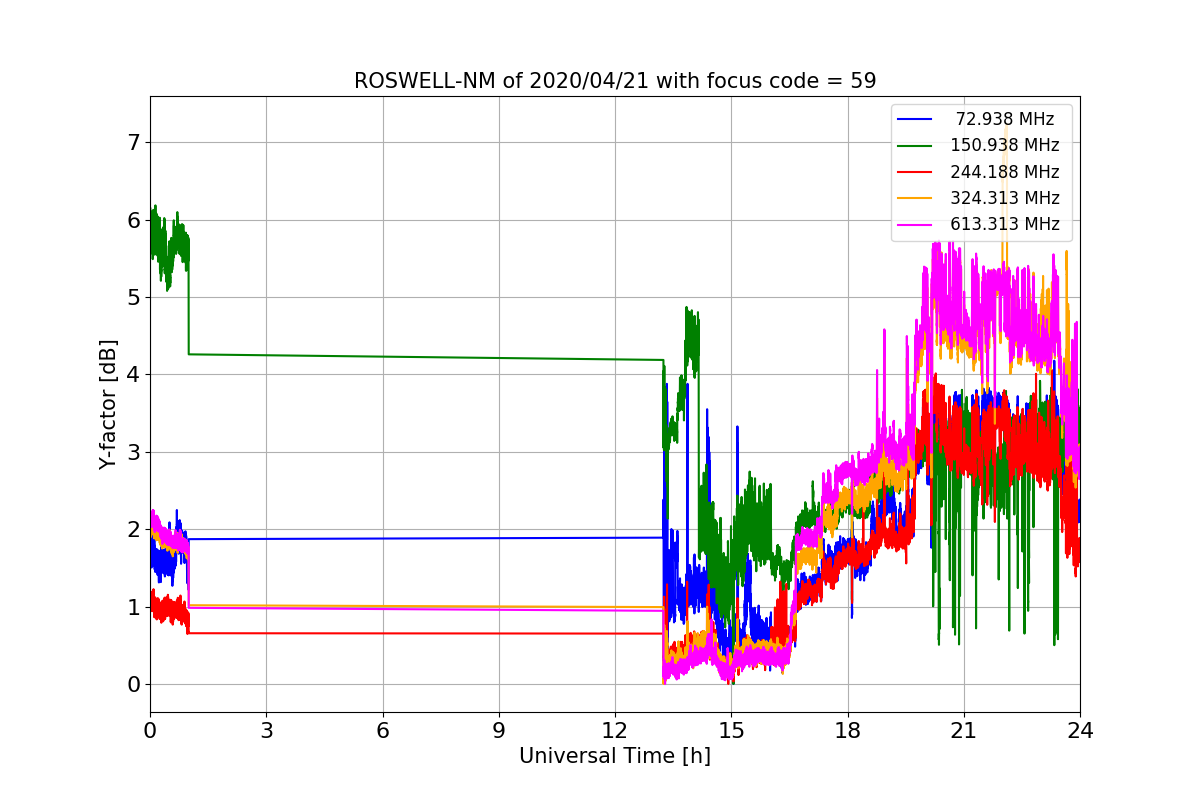The image size is (1200, 800).
Task: Click the red legend line sample
Action: (x=915, y=172)
